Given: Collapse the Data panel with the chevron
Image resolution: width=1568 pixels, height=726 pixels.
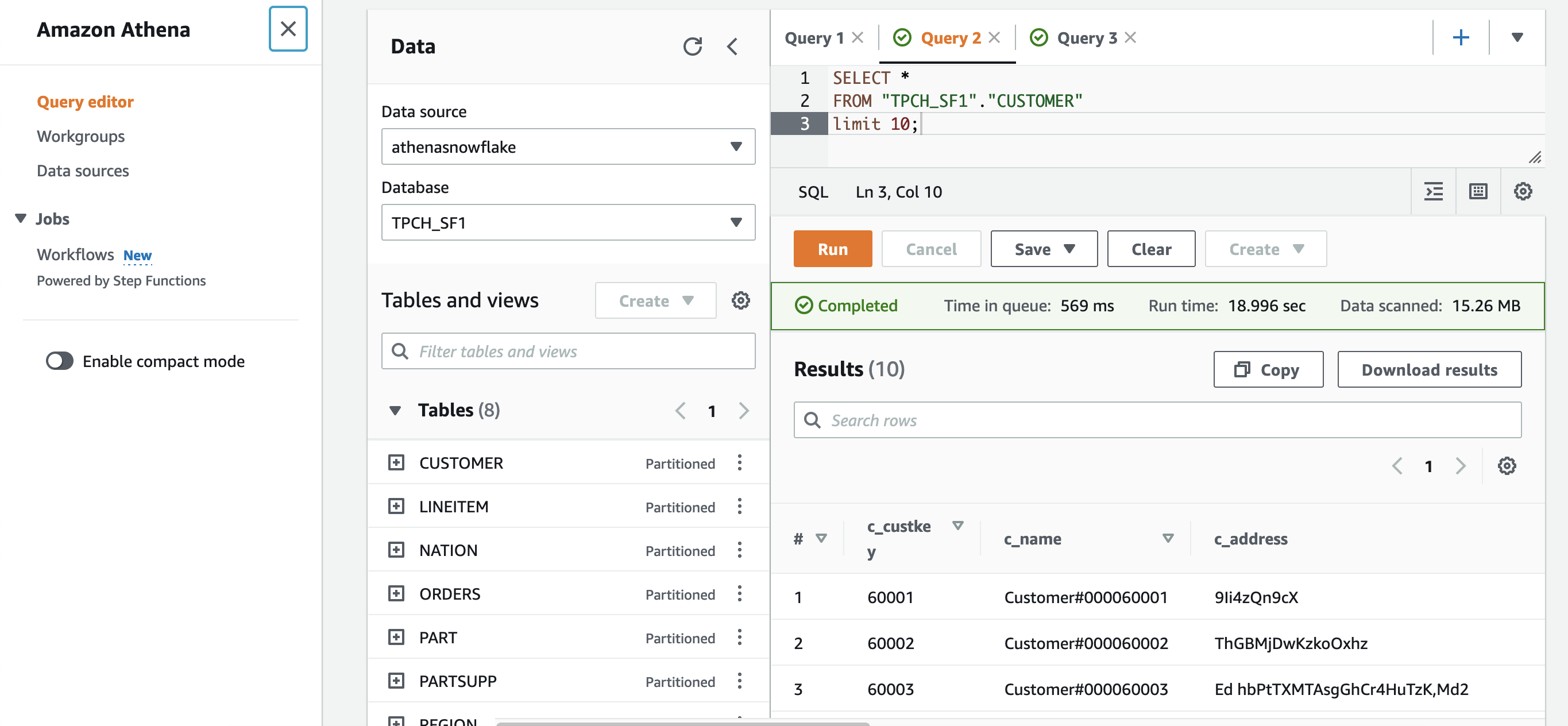Looking at the screenshot, I should click(x=733, y=47).
